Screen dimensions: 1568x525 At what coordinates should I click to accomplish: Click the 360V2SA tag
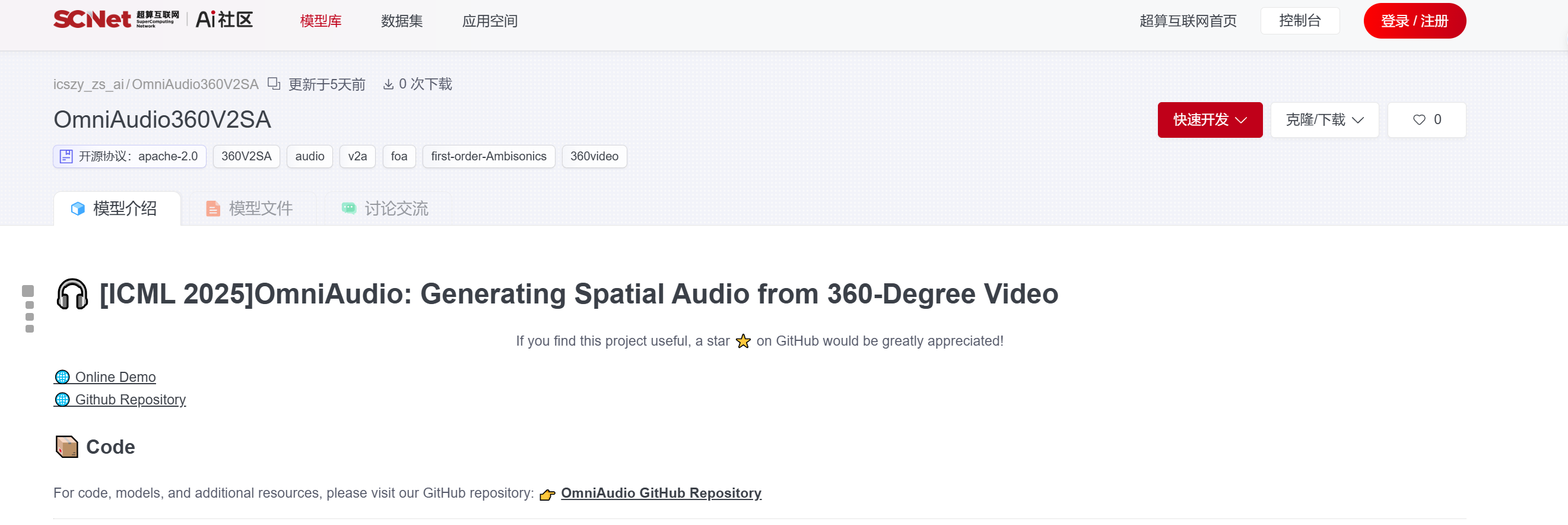click(x=246, y=157)
